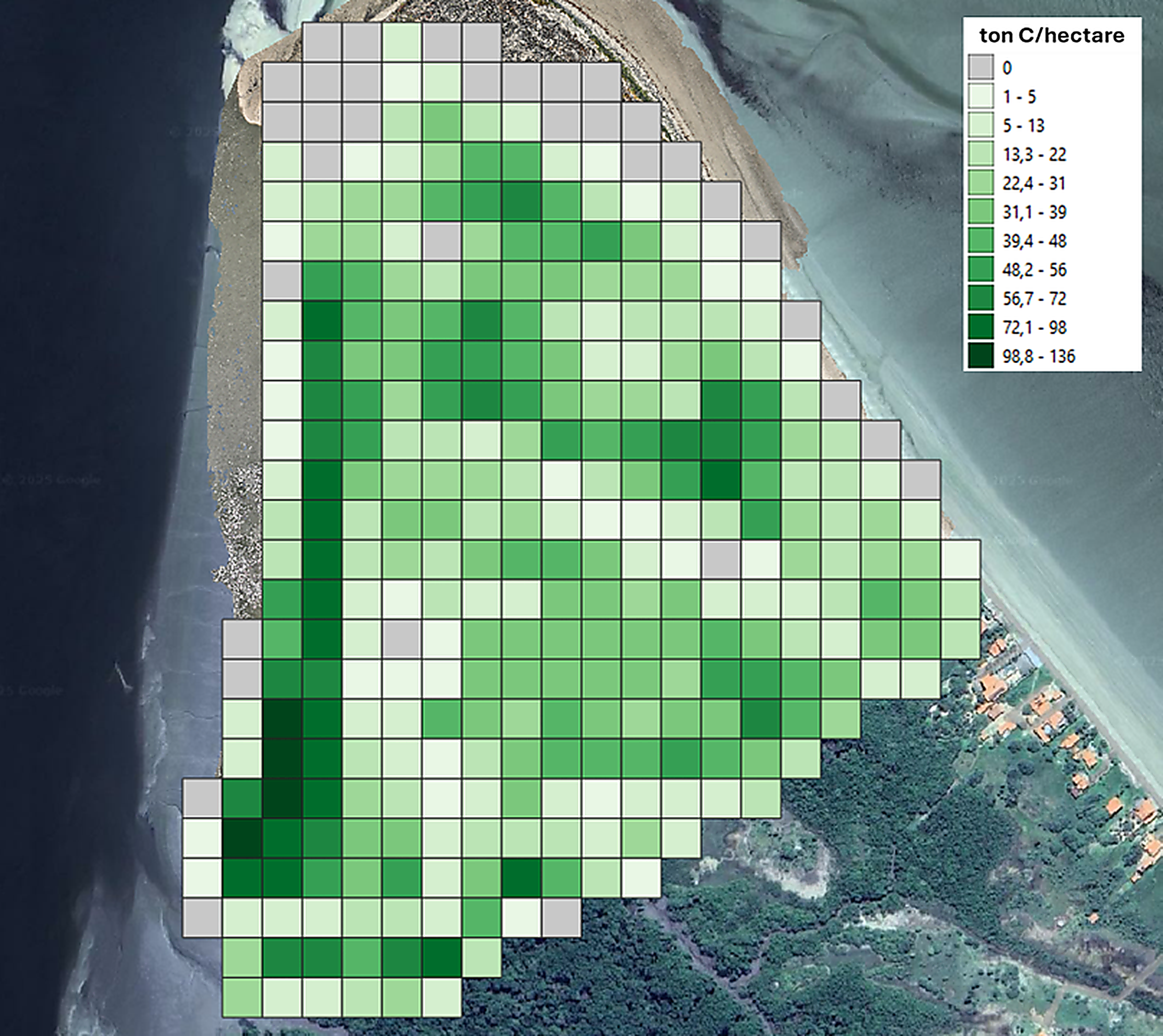Screen dimensions: 1163x1036
Task: Click the '56,7 - 72' legend label text
Action: point(1034,299)
